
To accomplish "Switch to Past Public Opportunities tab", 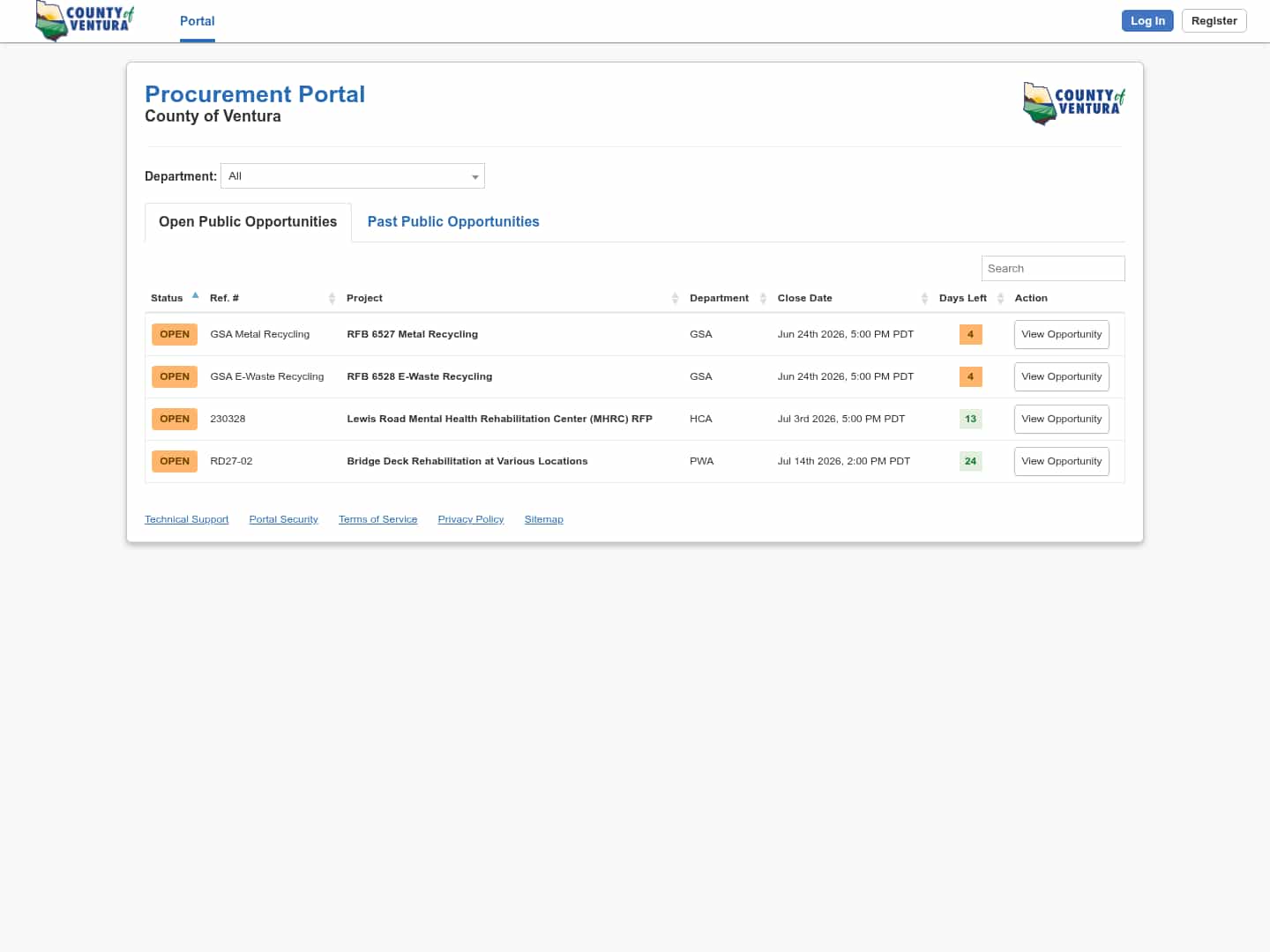I will [453, 222].
